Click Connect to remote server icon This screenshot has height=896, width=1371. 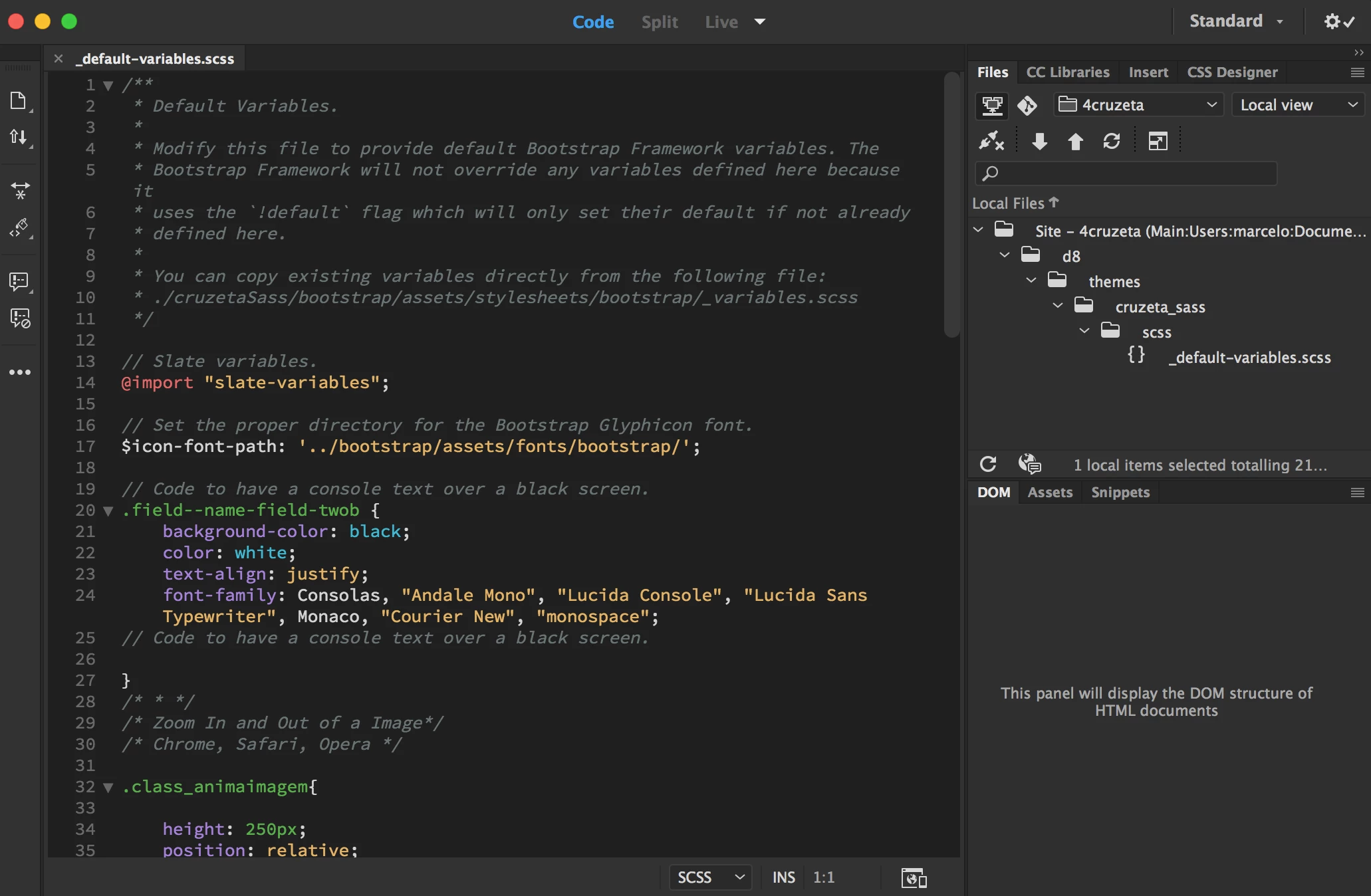(x=991, y=141)
